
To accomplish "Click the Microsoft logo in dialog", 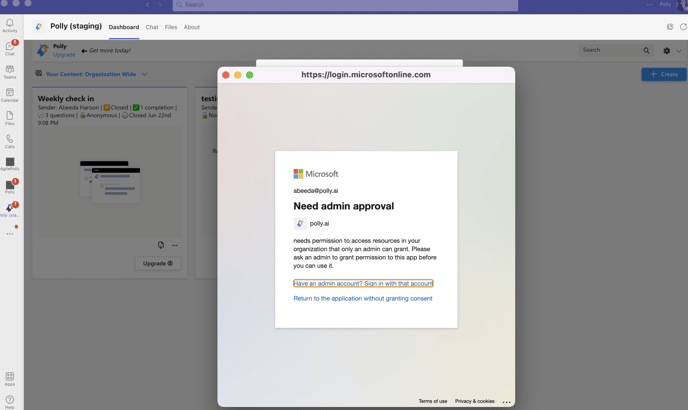I will [x=316, y=174].
